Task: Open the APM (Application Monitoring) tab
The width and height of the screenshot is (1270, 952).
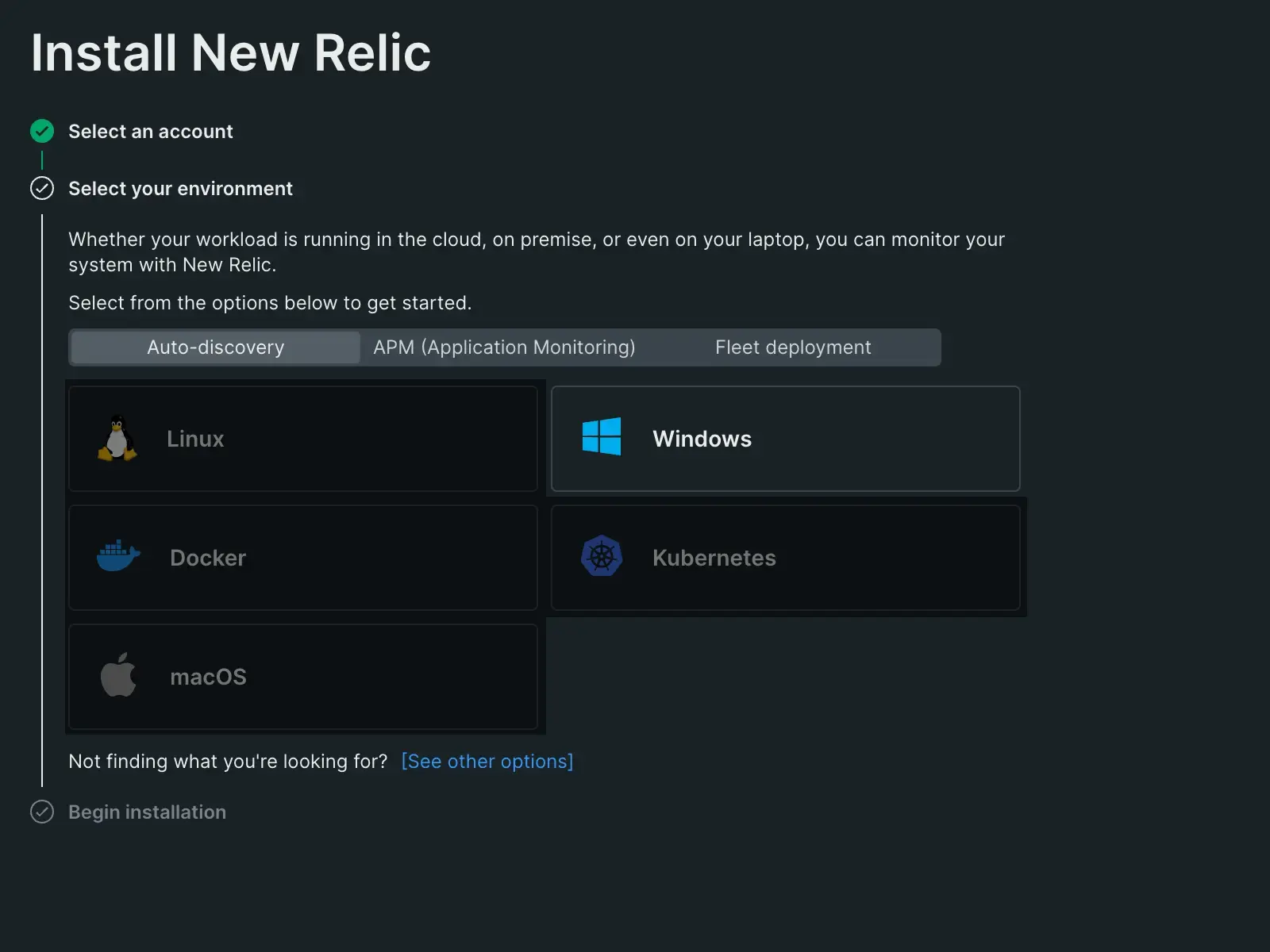Action: coord(504,347)
